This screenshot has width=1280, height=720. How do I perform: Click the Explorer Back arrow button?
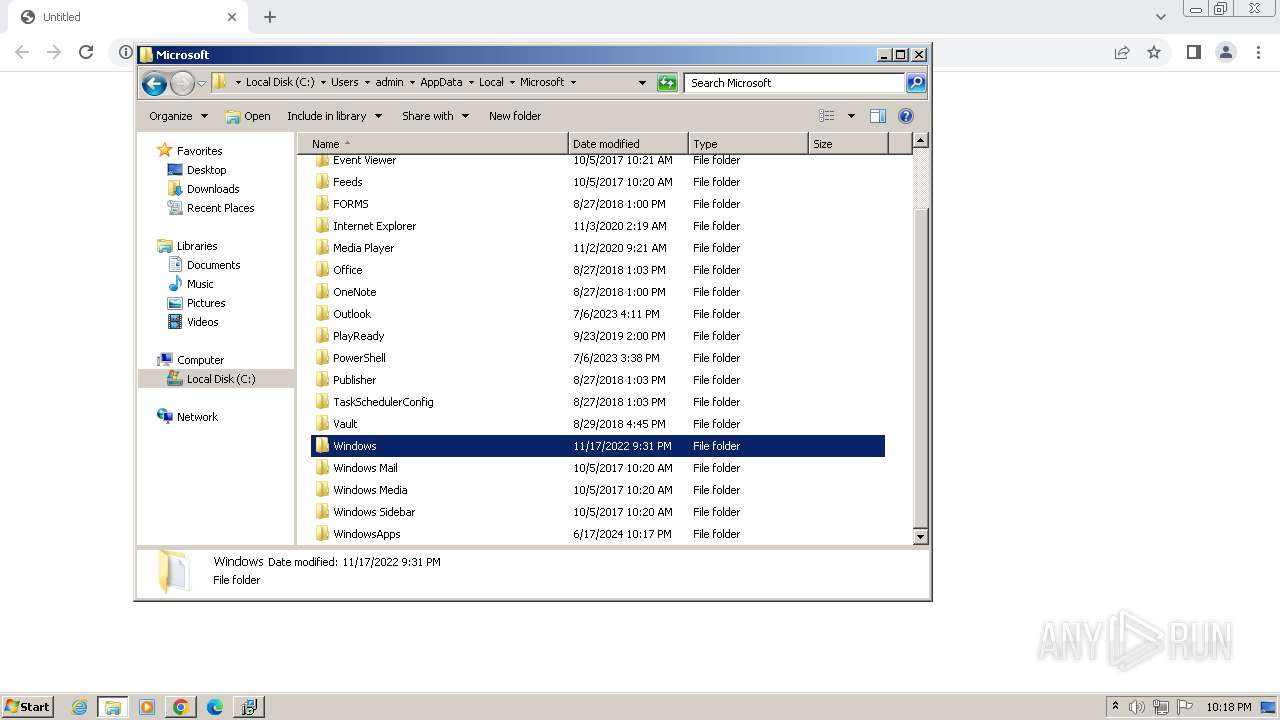pos(154,83)
